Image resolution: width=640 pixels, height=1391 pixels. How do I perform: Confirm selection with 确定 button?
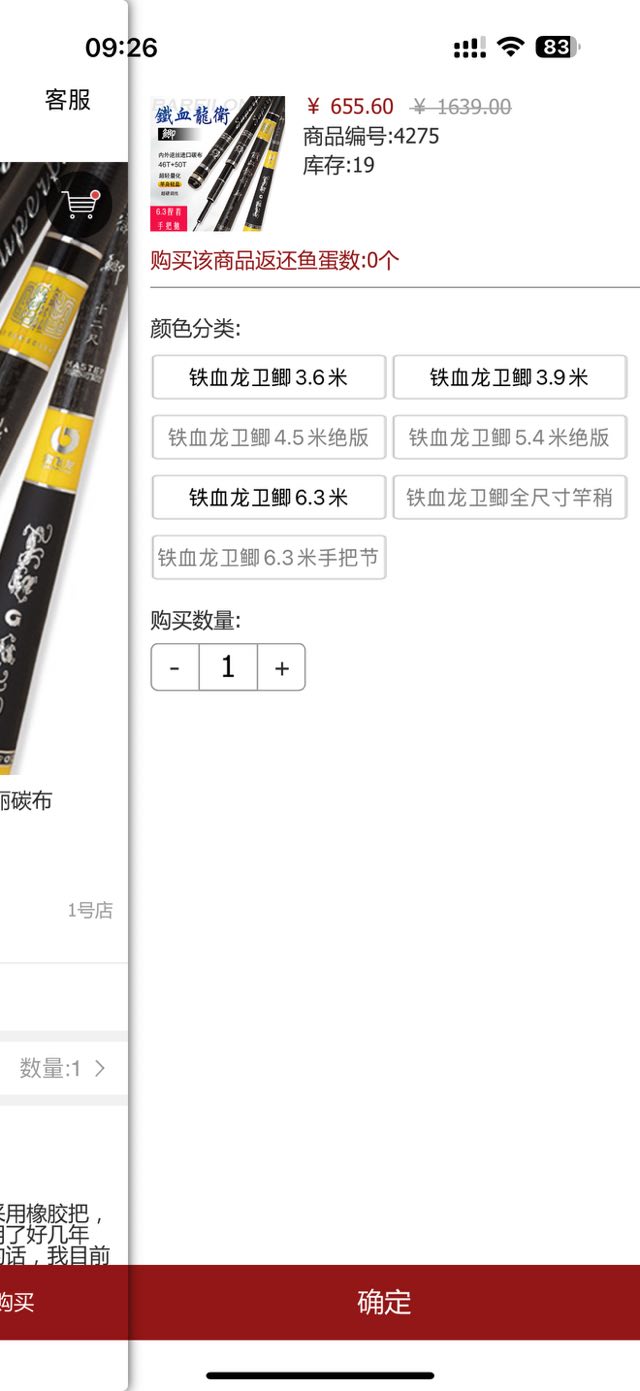click(x=384, y=1302)
